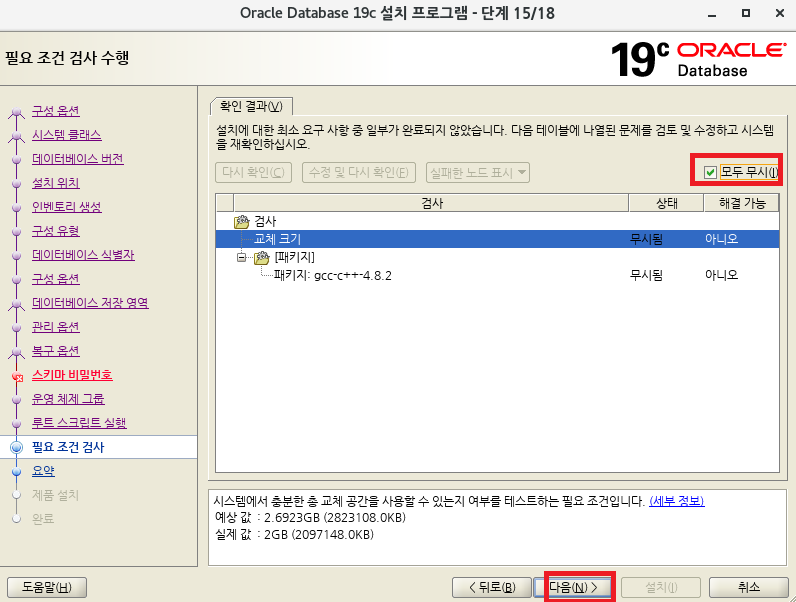Go to the 복구 옵션 step
This screenshot has width=796, height=602.
coord(56,351)
